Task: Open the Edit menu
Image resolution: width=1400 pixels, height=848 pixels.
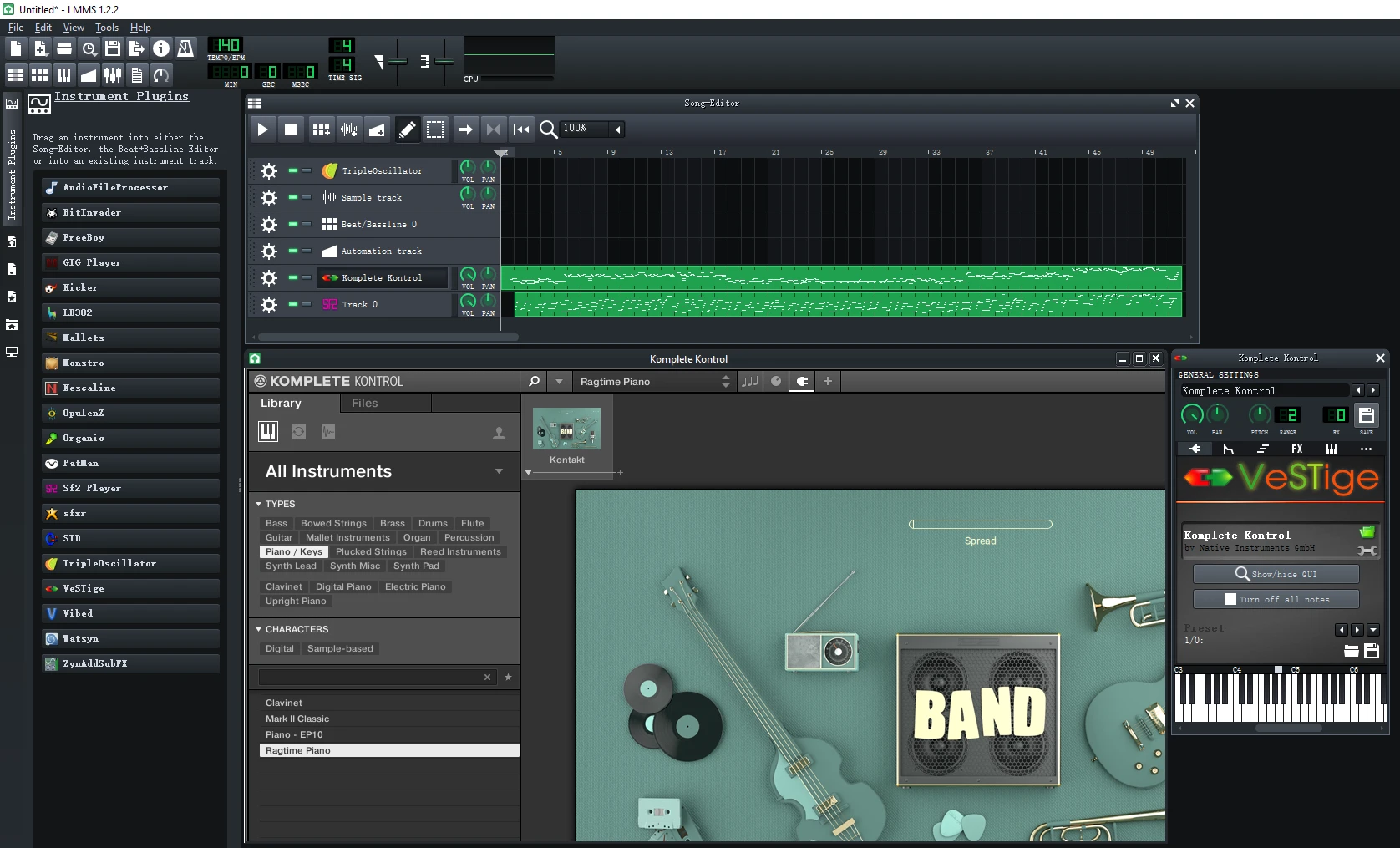Action: point(43,28)
